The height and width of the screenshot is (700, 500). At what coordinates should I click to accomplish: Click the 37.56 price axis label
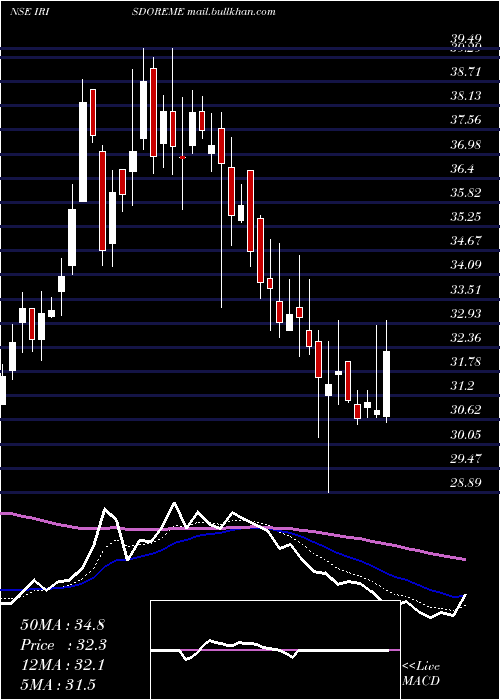466,120
